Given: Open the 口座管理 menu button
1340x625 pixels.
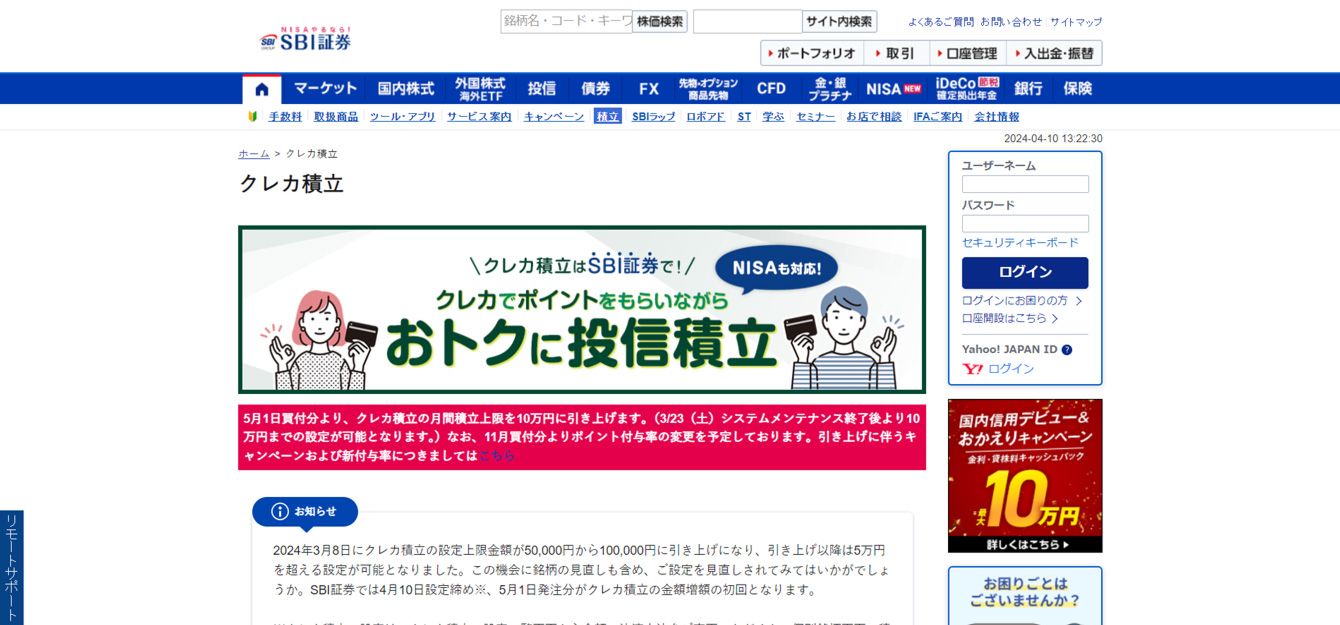Looking at the screenshot, I should click(x=966, y=53).
